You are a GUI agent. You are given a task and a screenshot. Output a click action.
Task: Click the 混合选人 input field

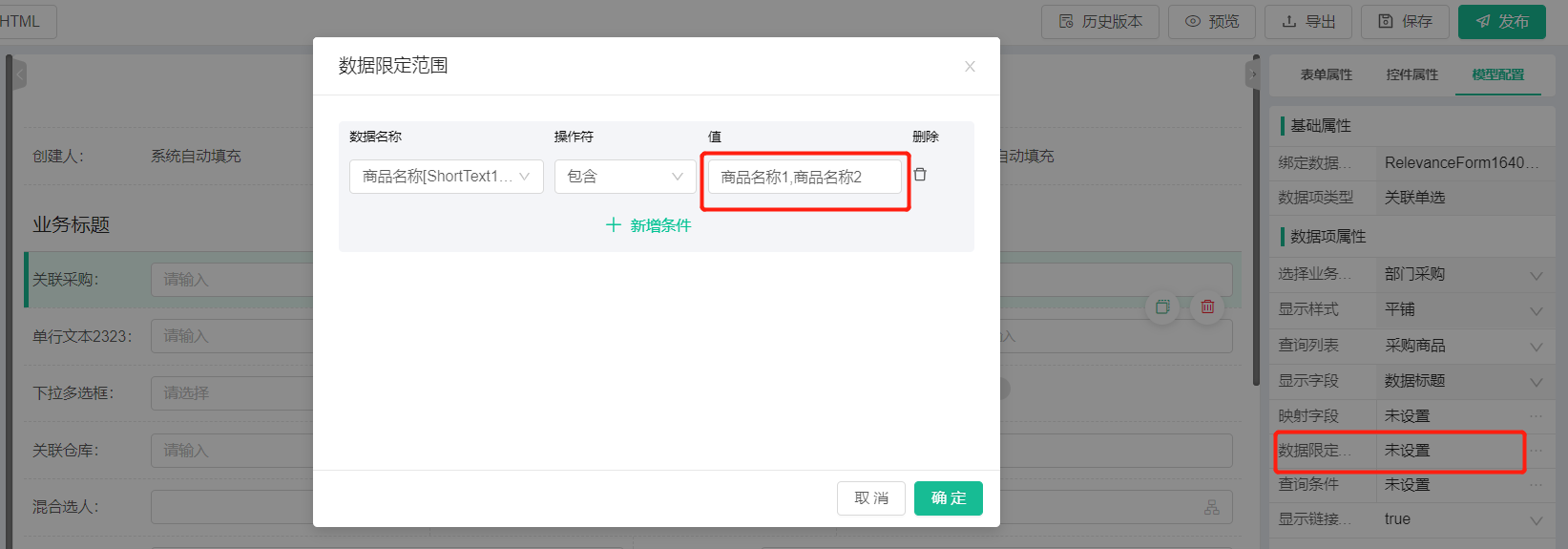(691, 507)
